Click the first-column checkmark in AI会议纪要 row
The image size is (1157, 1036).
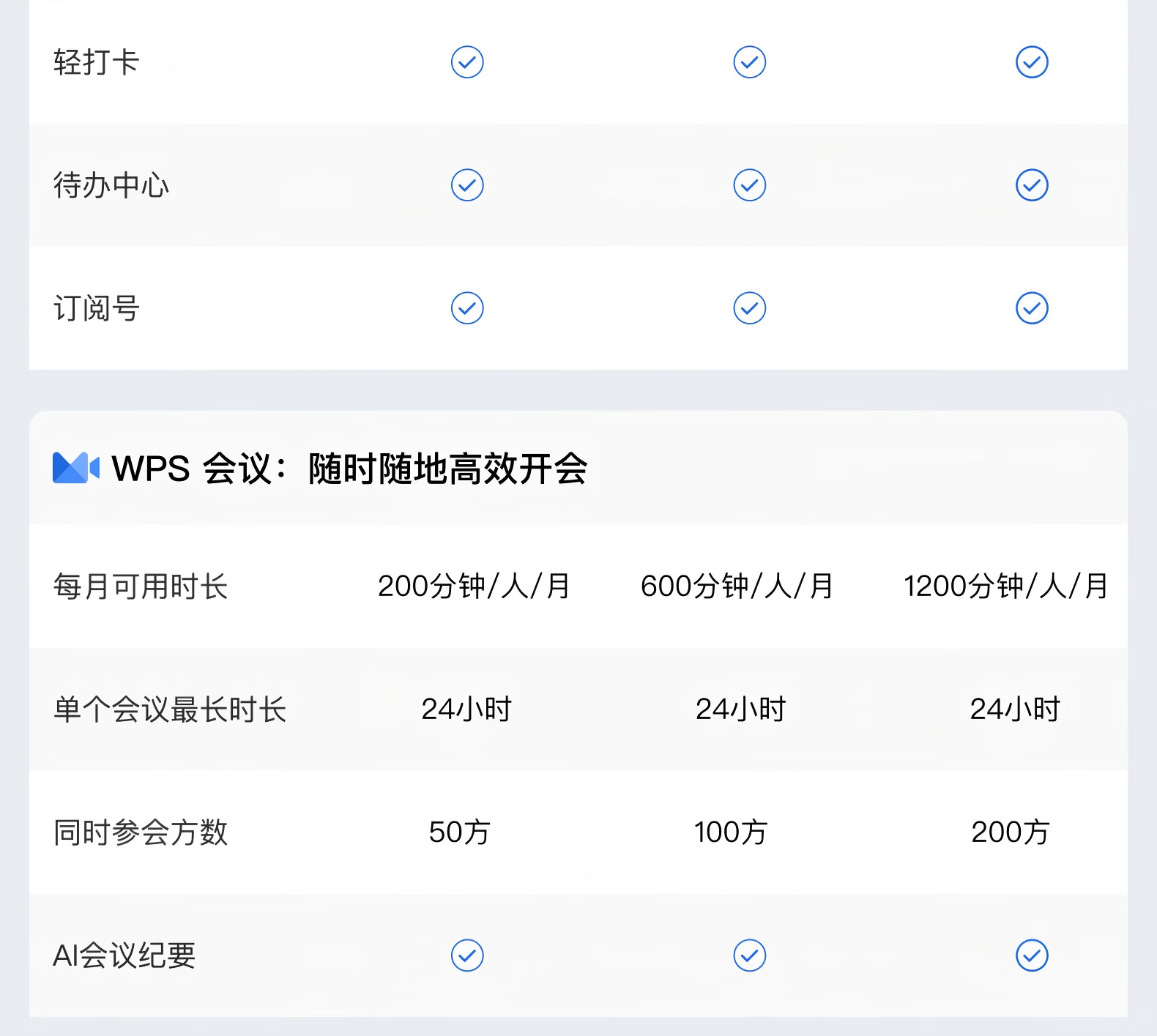467,955
